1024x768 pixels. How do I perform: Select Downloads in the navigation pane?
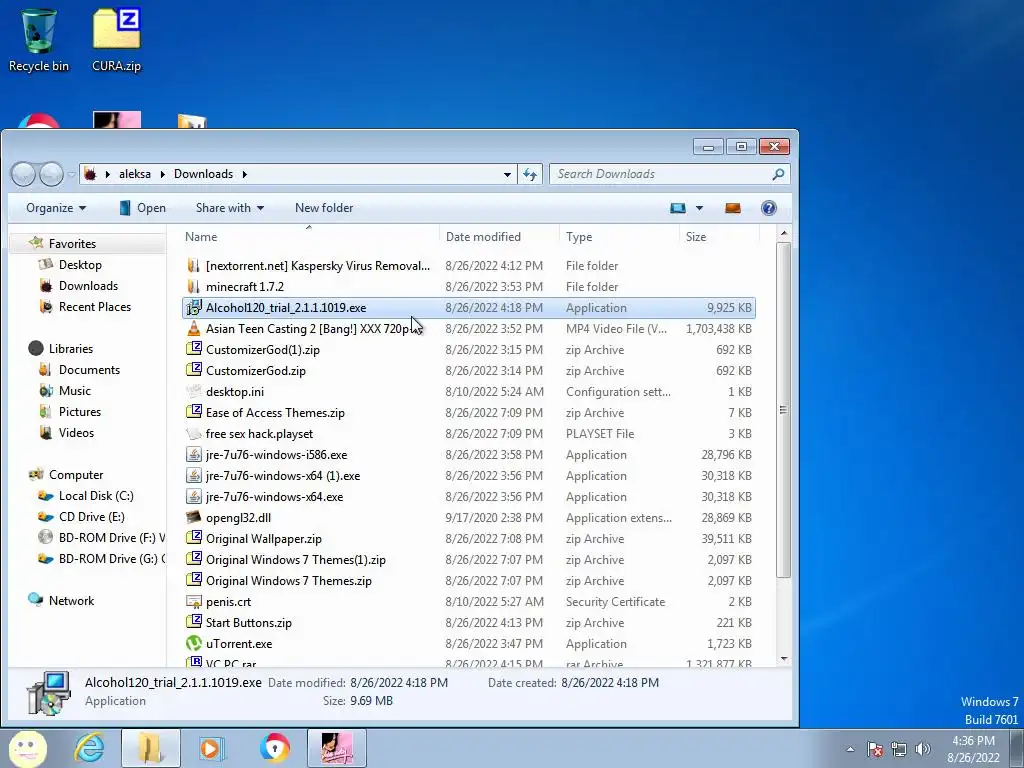click(88, 285)
